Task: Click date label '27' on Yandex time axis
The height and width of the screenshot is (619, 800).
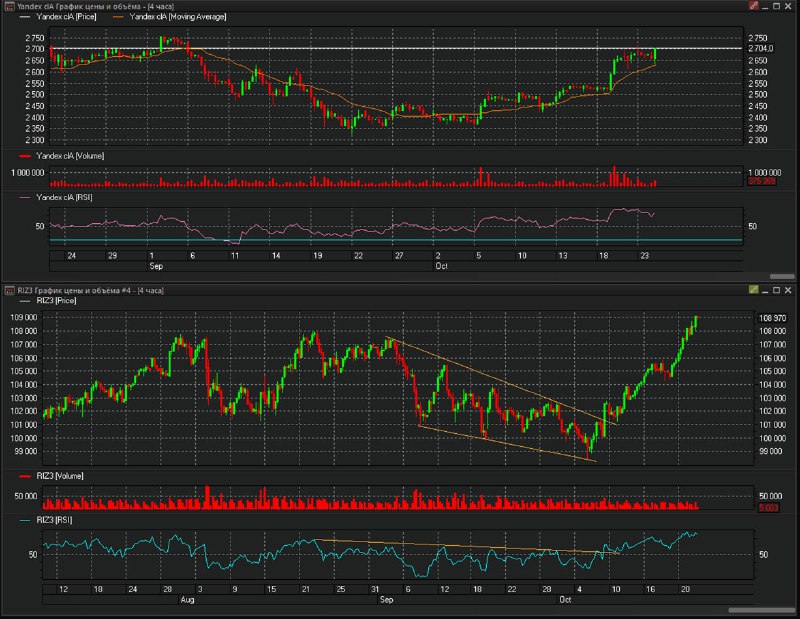Action: [x=399, y=256]
